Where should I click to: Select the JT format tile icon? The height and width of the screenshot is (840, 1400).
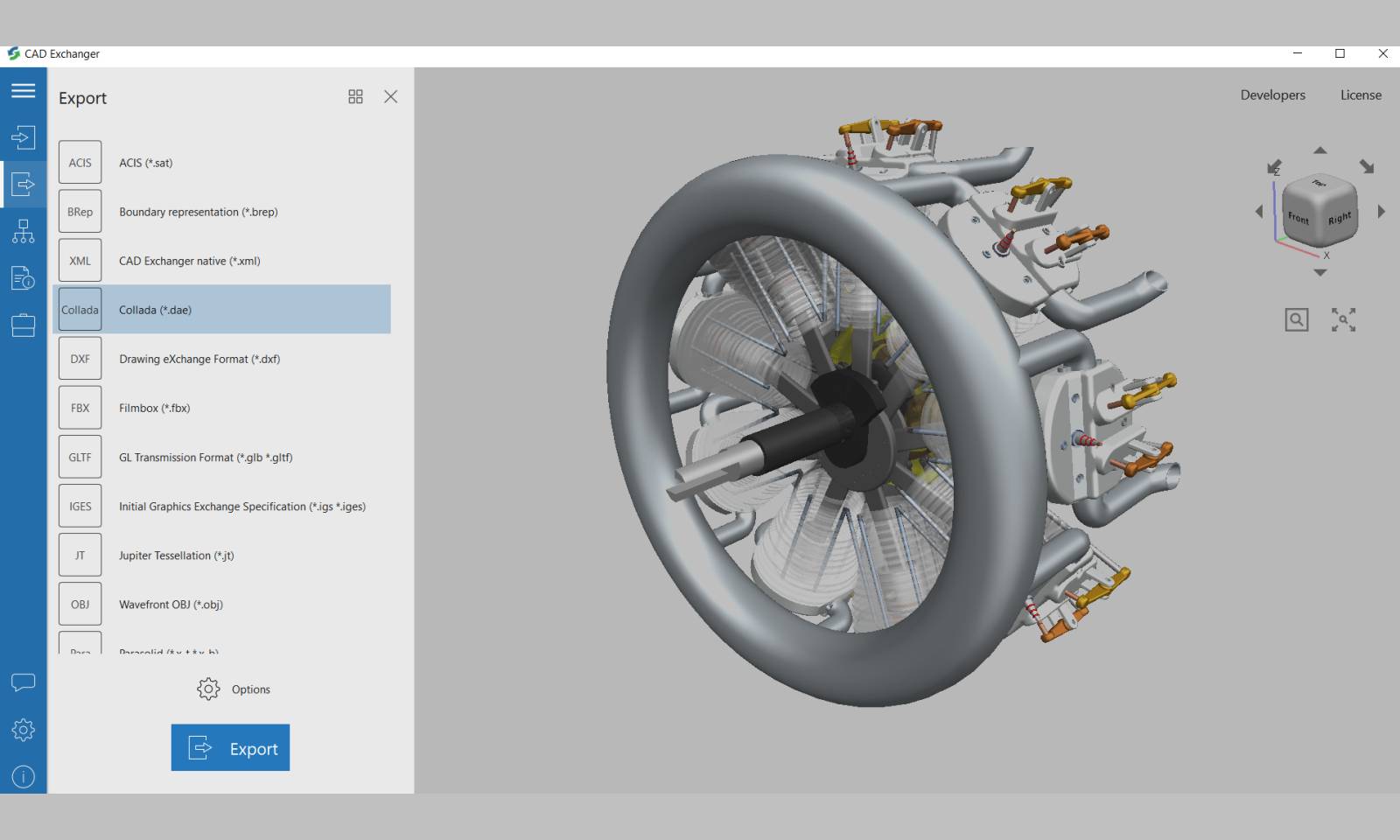80,555
